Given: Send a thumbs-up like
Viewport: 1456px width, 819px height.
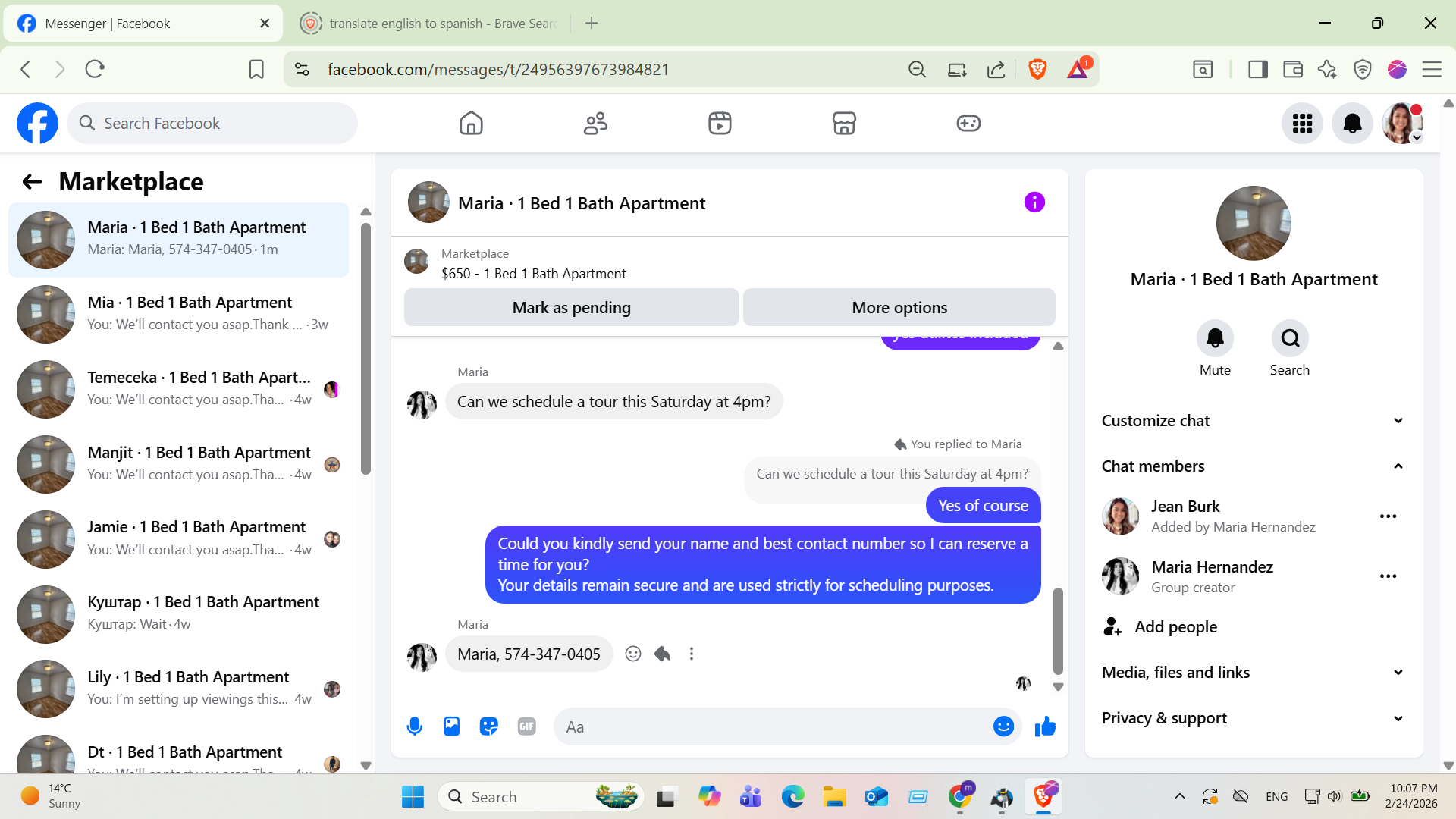Looking at the screenshot, I should [x=1045, y=726].
